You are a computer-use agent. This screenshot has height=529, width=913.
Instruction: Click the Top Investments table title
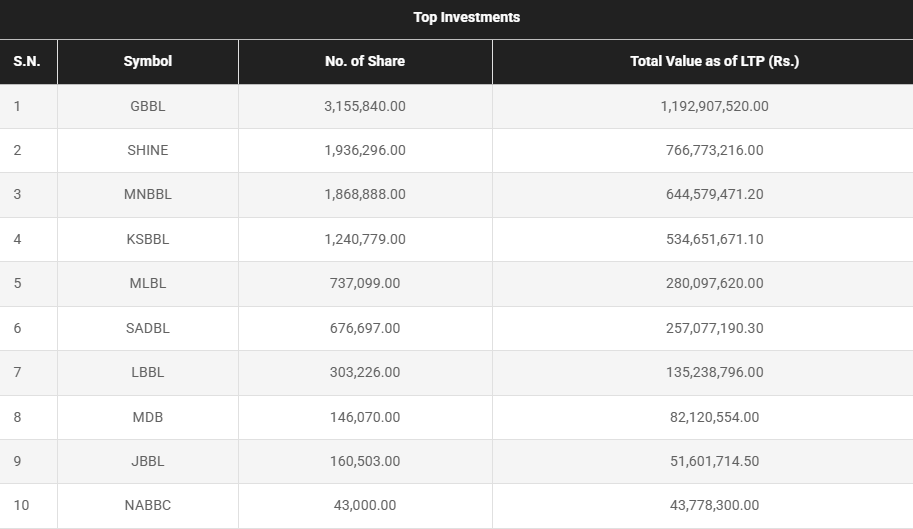[466, 17]
